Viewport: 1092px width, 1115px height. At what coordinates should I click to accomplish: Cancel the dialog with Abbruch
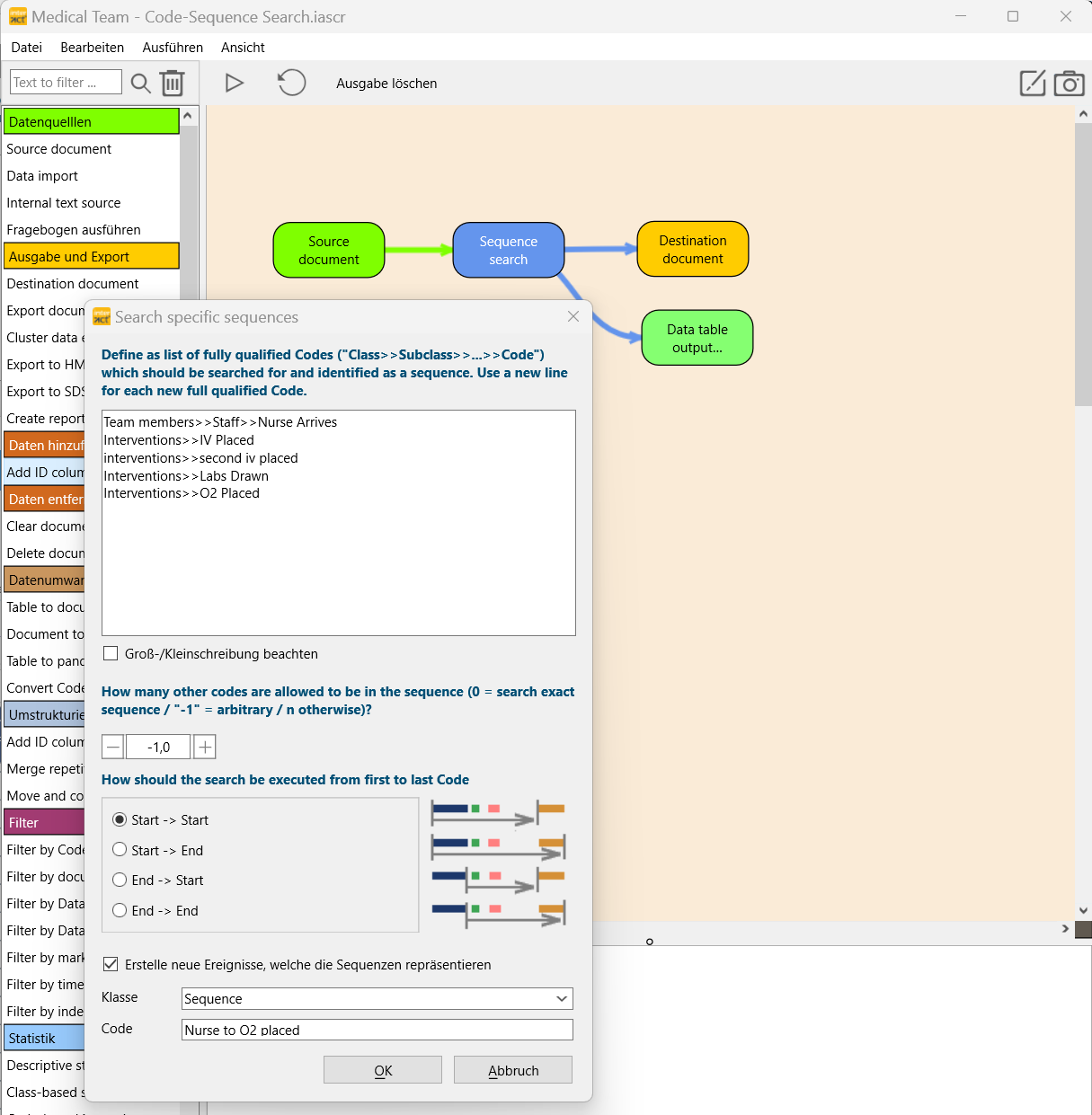click(x=513, y=1070)
